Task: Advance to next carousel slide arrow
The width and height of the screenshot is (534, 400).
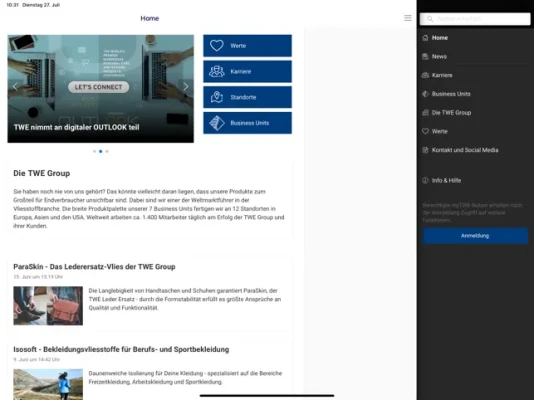Action: (x=186, y=86)
